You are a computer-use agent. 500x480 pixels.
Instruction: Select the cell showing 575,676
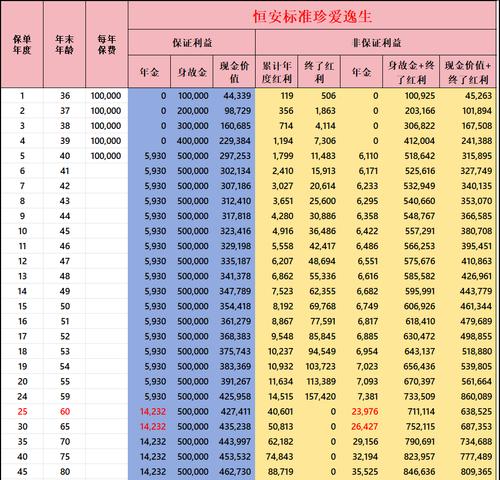tap(420, 261)
